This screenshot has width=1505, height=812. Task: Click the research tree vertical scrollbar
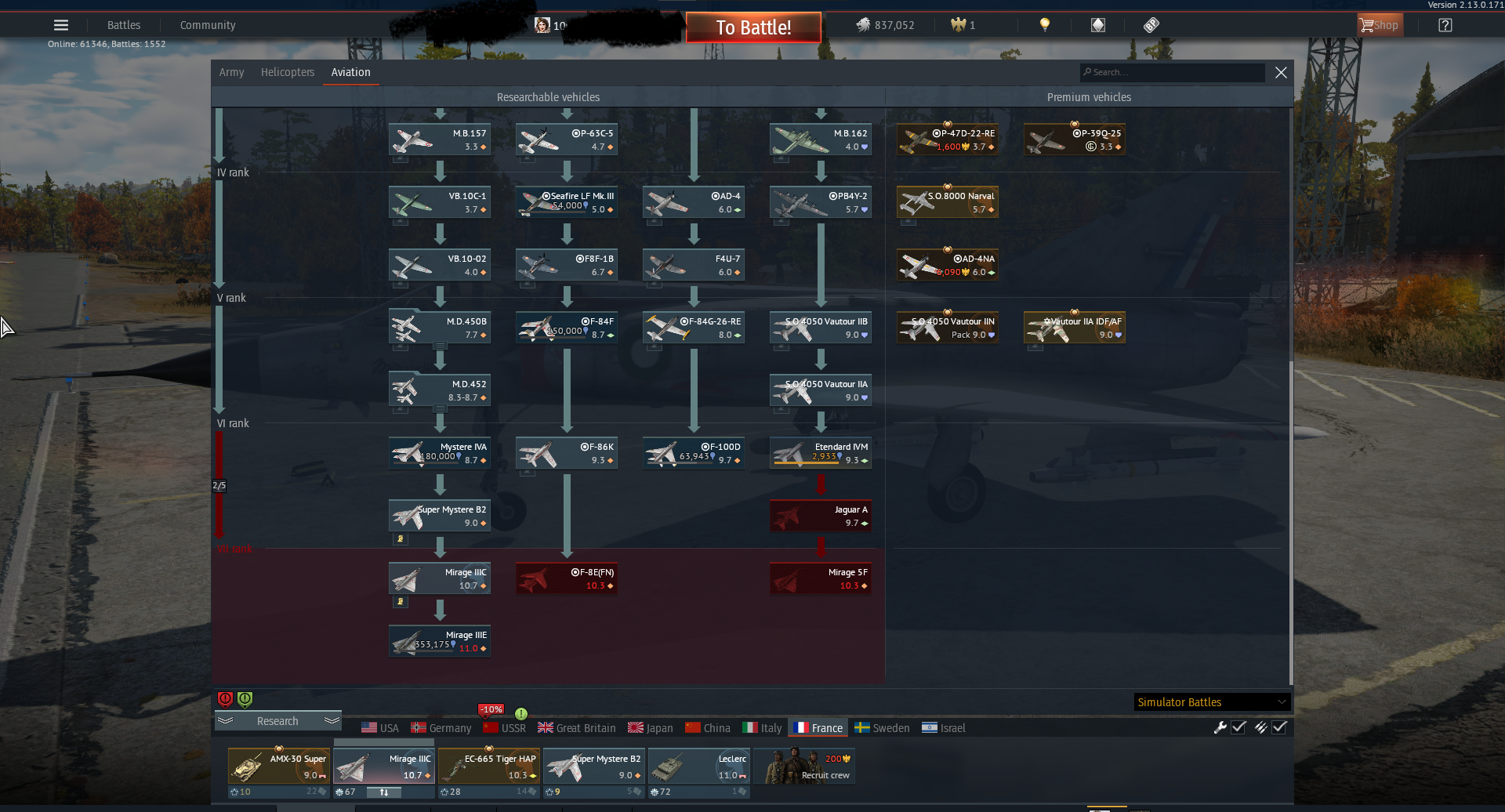click(x=1291, y=396)
